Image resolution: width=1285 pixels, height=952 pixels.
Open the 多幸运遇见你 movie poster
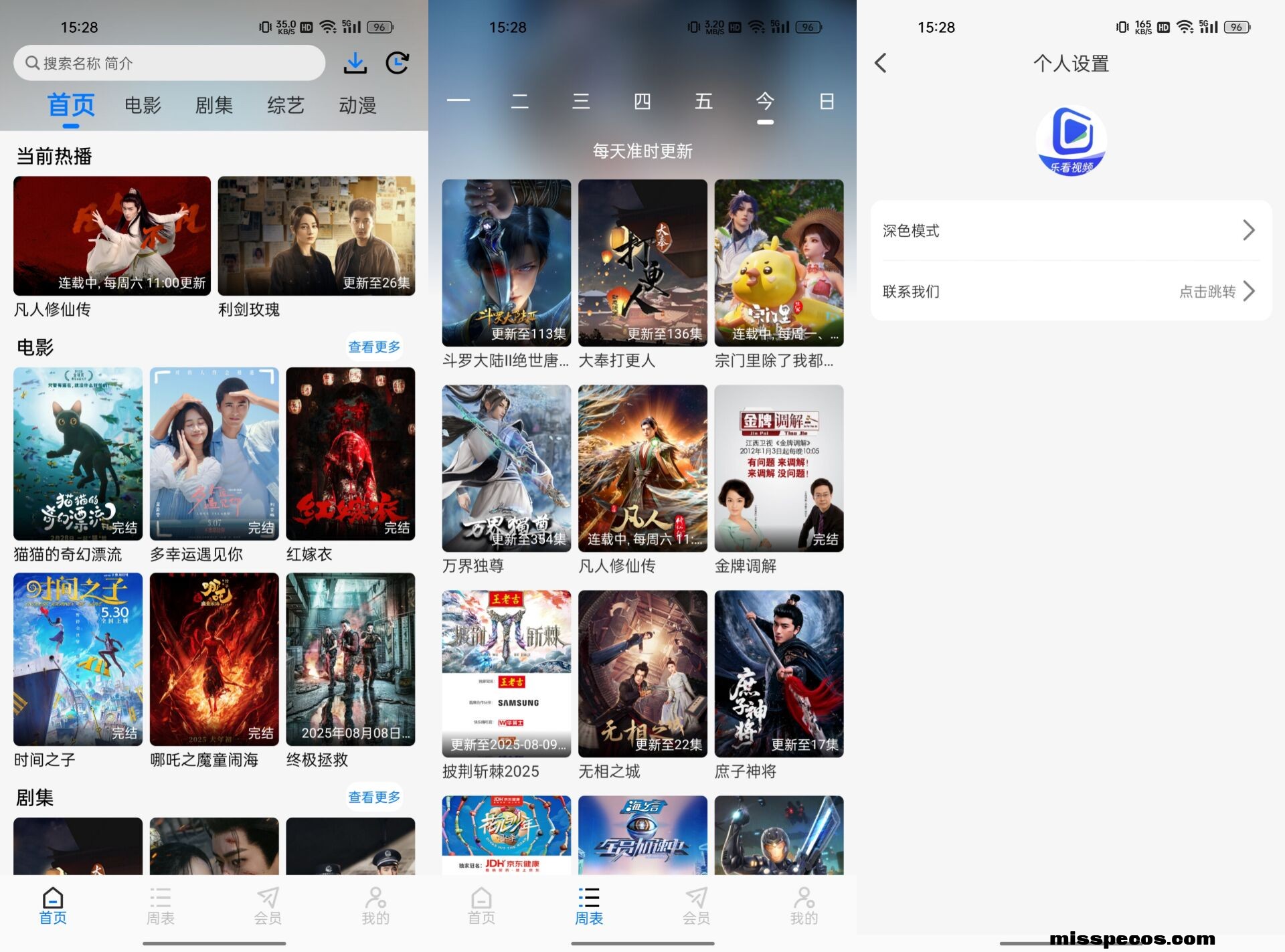[214, 454]
